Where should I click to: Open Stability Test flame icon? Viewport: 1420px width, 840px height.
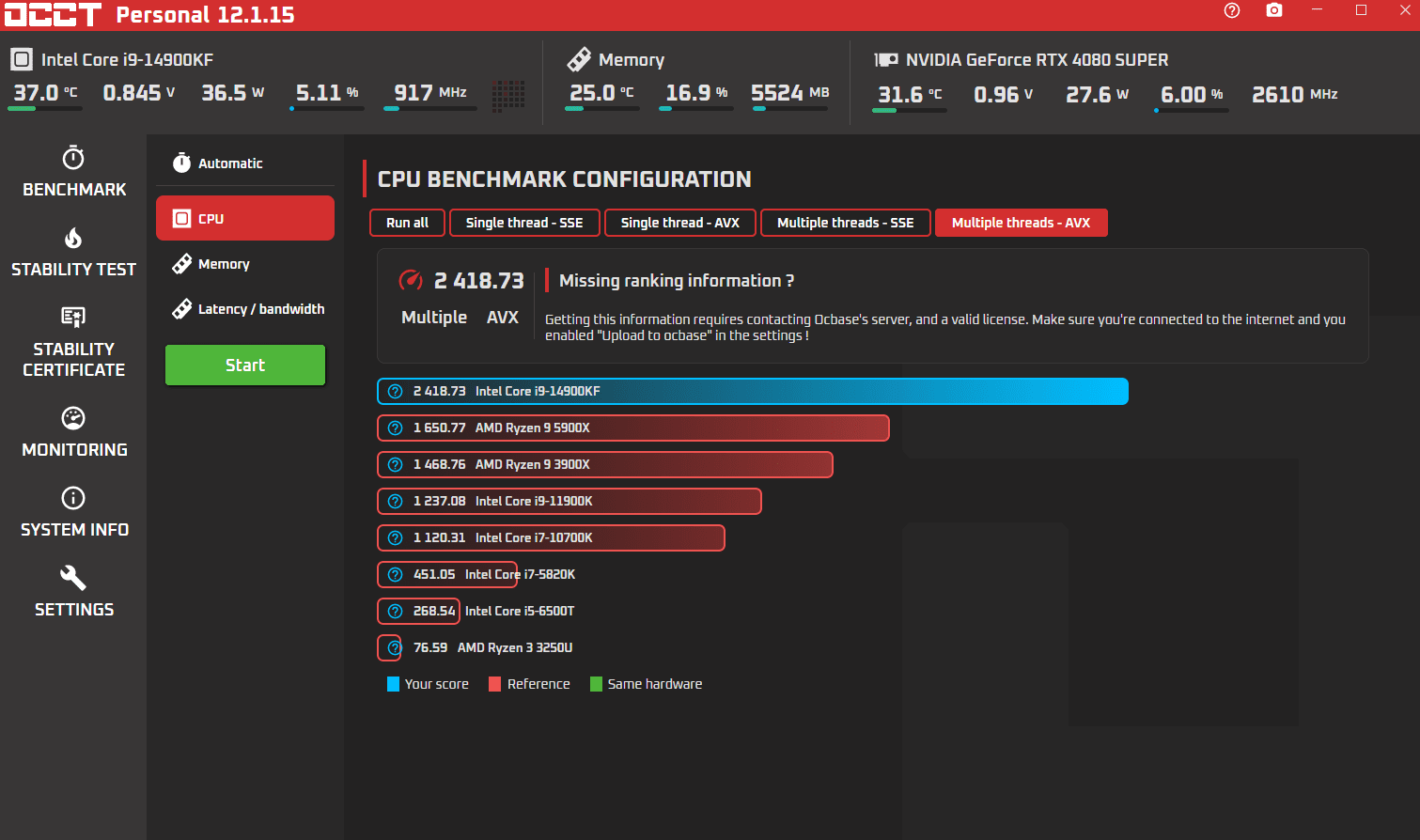[73, 238]
